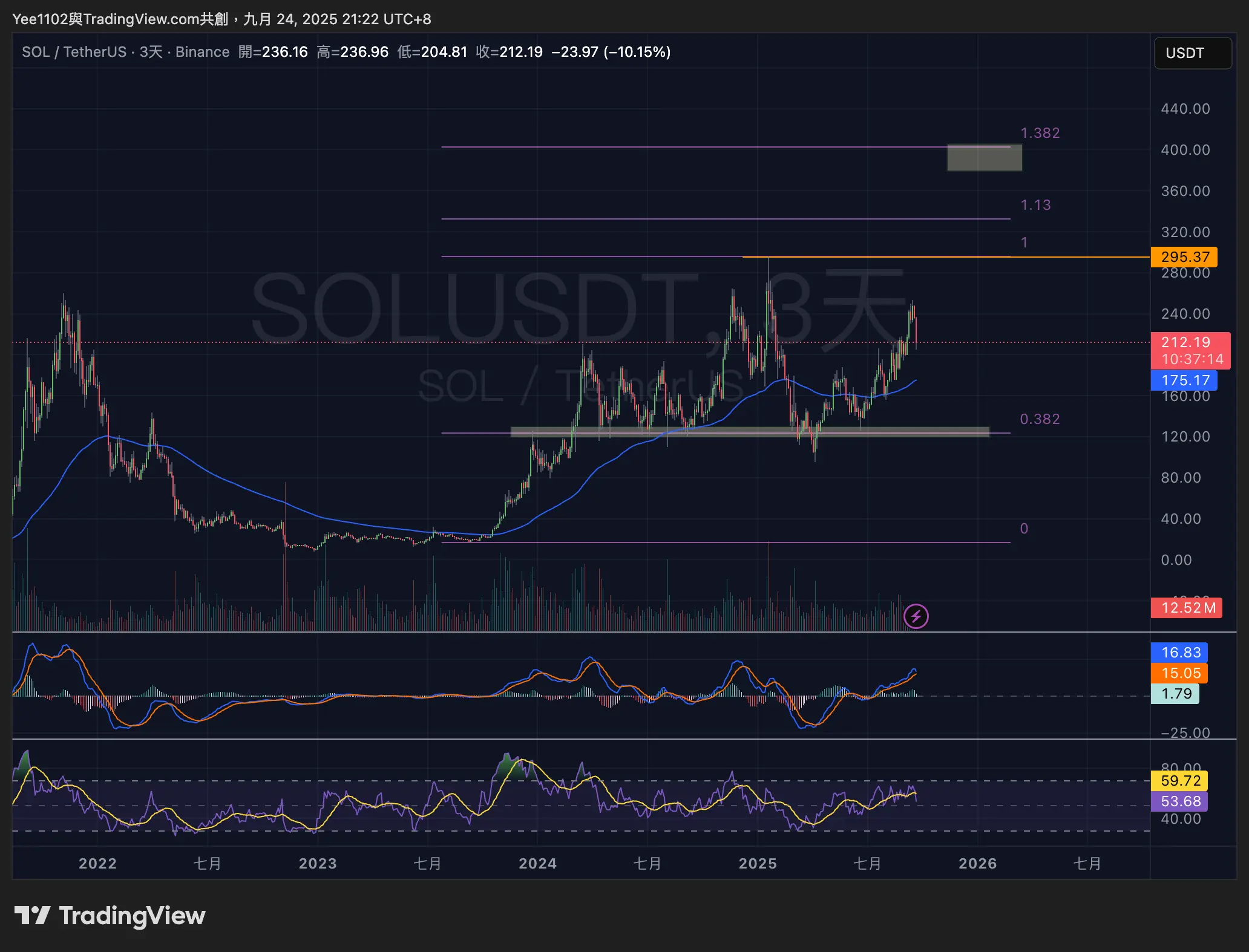The height and width of the screenshot is (952, 1249).
Task: Open the 3天 timeframe selector
Action: 151,52
